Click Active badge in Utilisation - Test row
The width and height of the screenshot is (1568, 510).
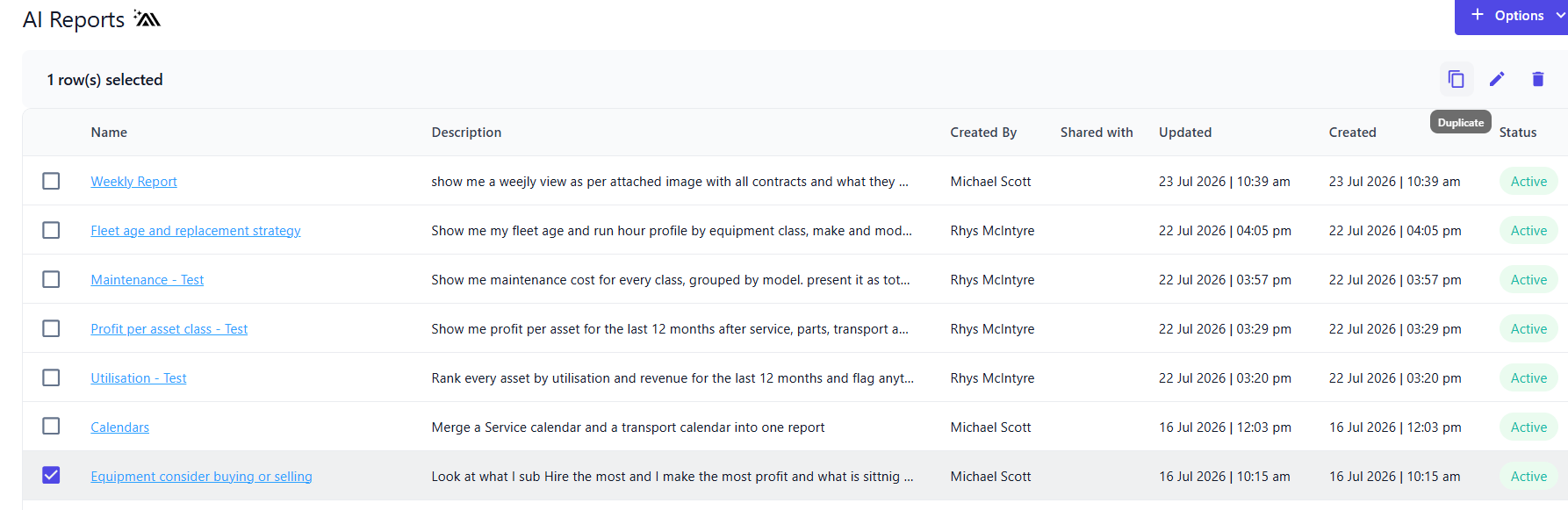pyautogui.click(x=1528, y=378)
